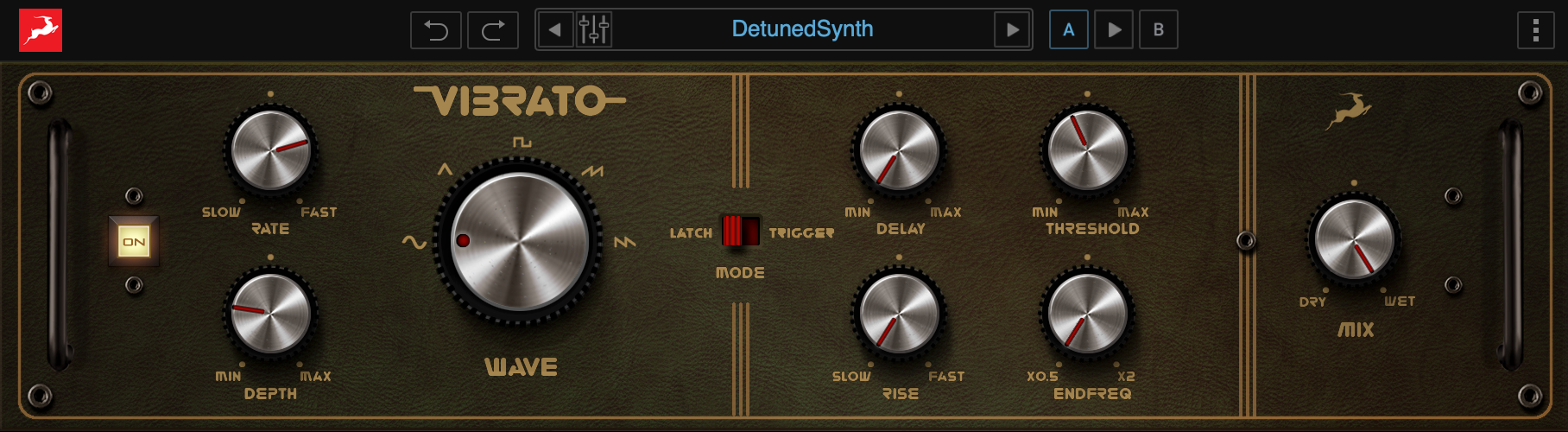The height and width of the screenshot is (432, 1568).
Task: Toggle the ON power switch
Action: (134, 242)
